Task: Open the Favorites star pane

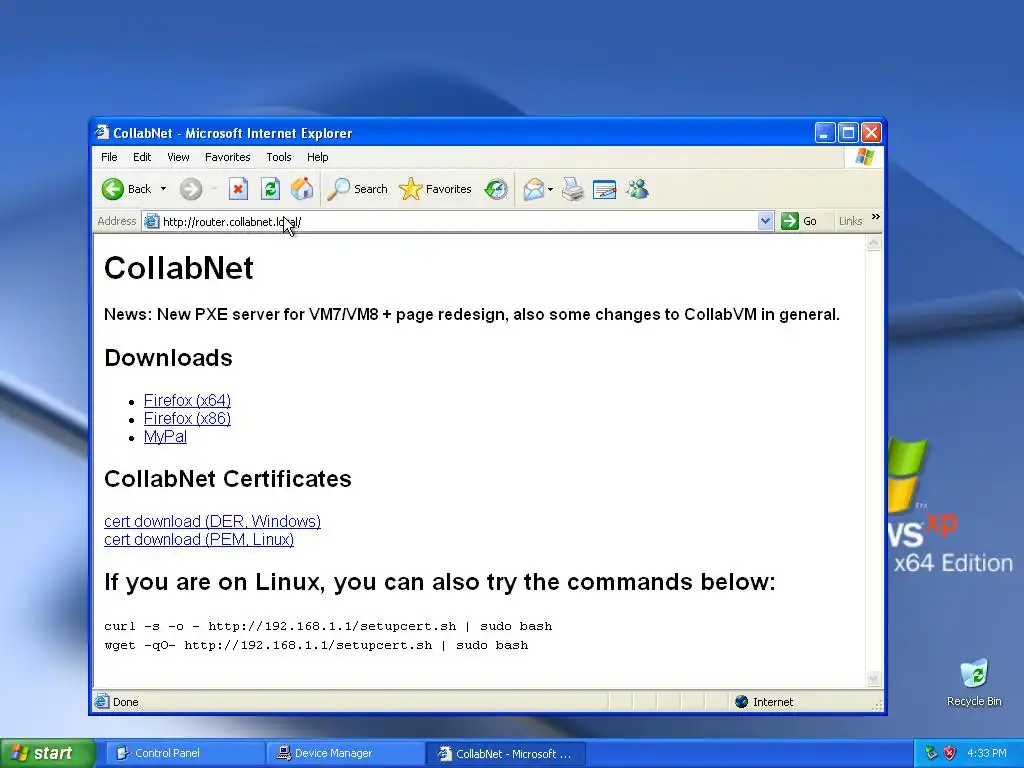Action: tap(435, 189)
